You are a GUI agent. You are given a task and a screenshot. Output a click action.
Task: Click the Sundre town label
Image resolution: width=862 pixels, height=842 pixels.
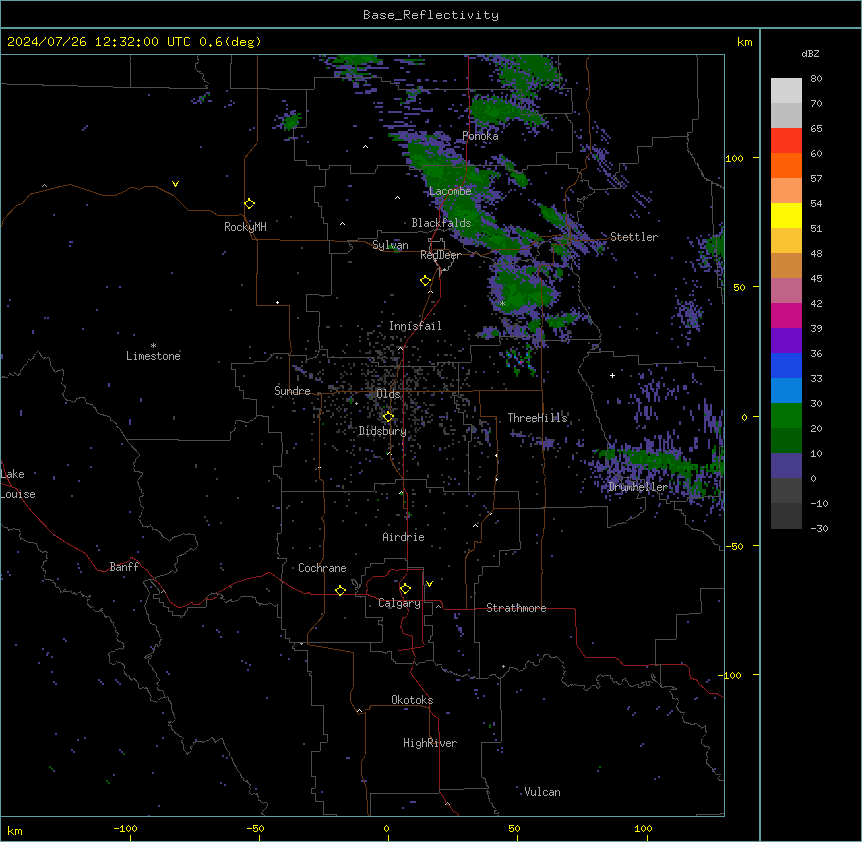tap(292, 391)
